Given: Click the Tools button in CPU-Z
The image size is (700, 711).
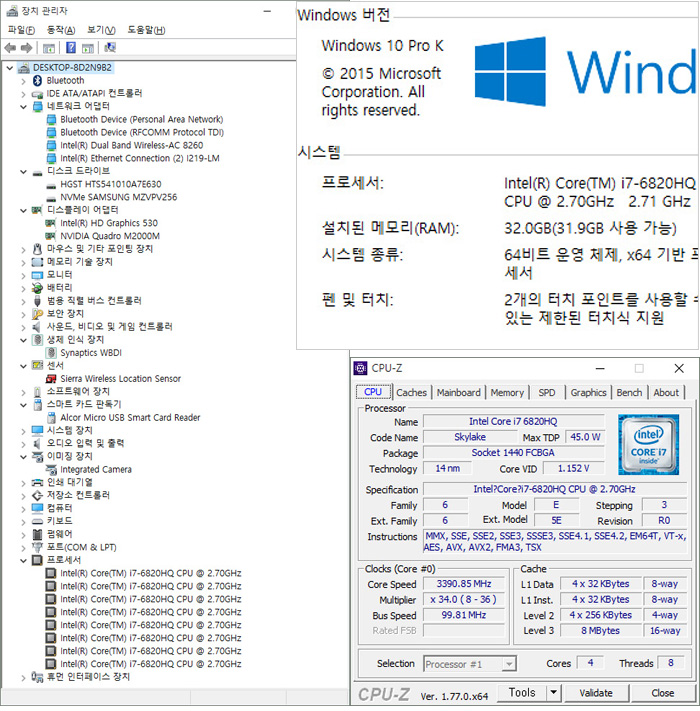Looking at the screenshot, I should (x=522, y=692).
